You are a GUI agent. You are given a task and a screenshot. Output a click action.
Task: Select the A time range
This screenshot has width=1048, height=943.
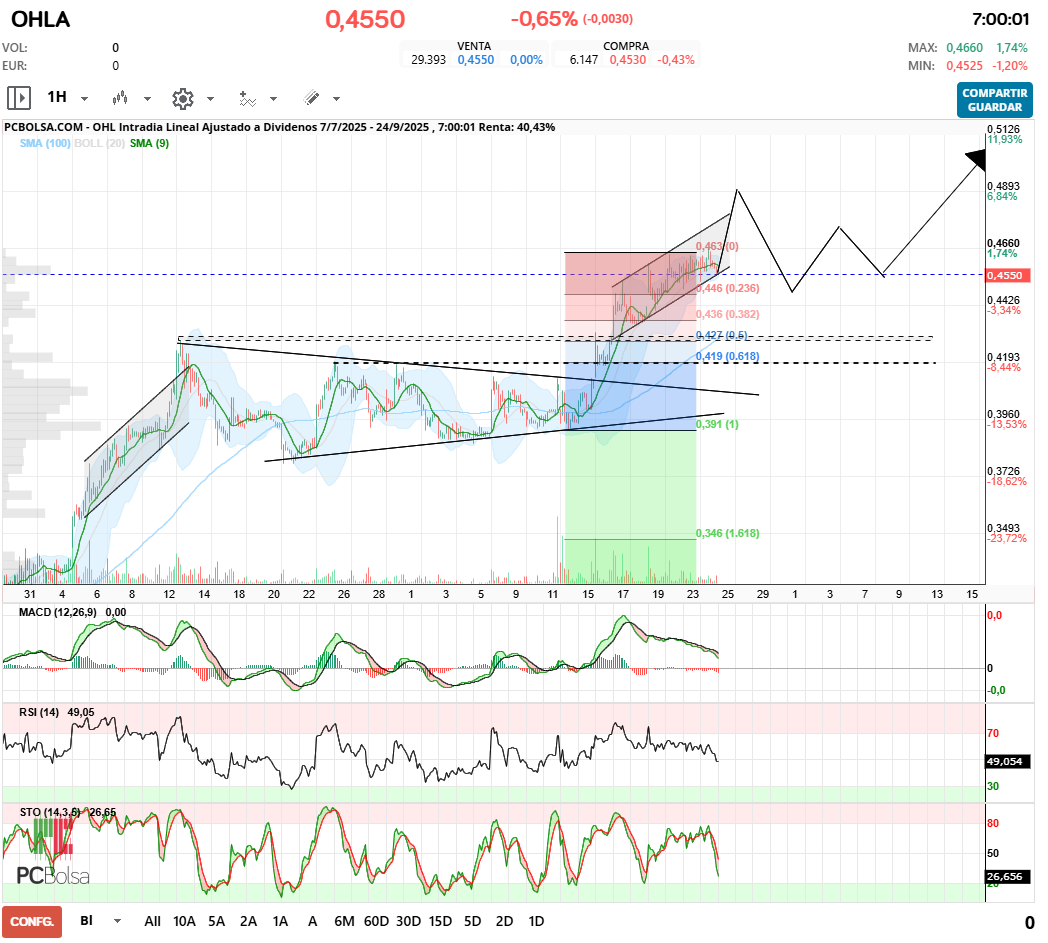312,922
